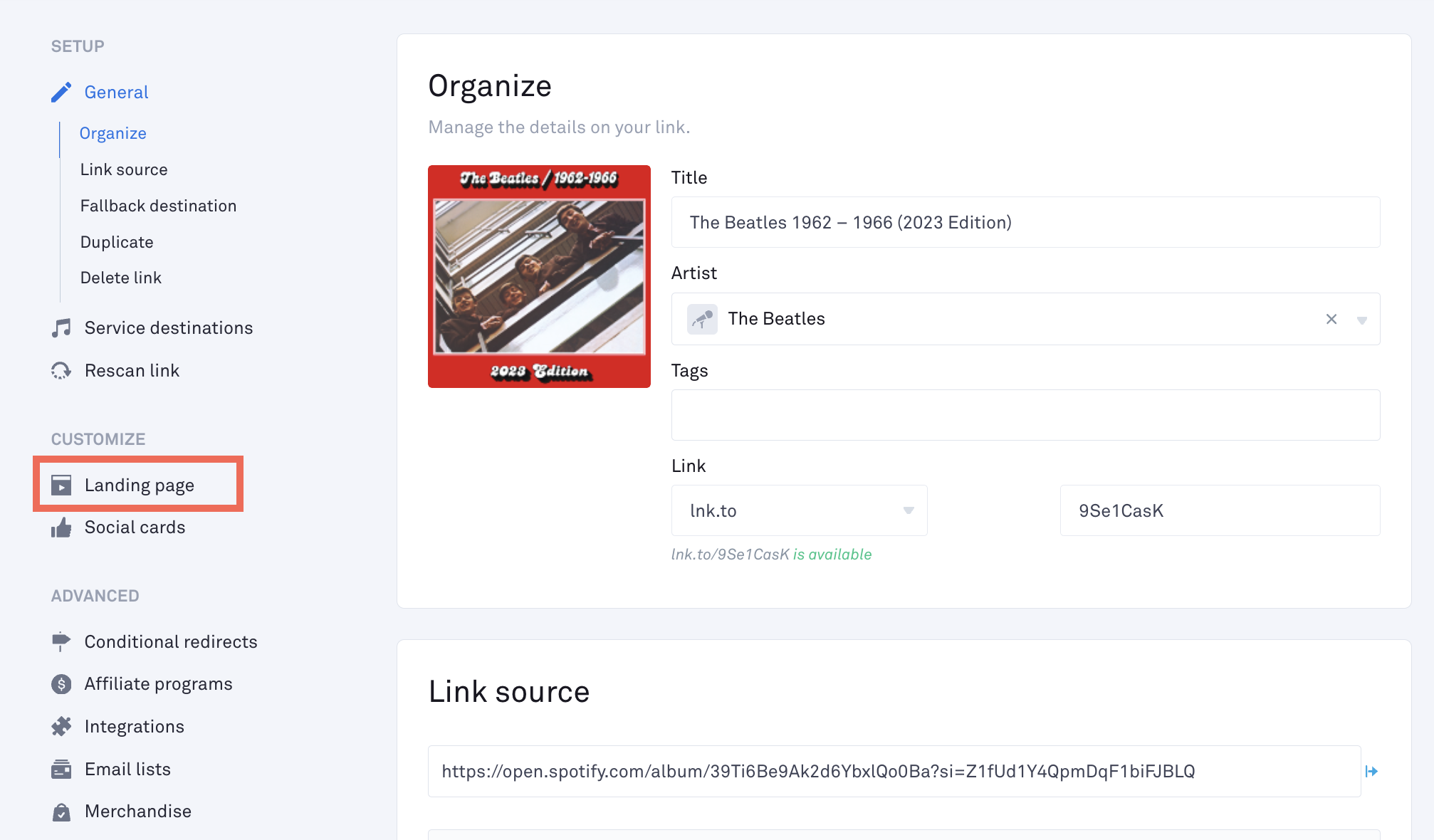The width and height of the screenshot is (1434, 840).
Task: Click the artist name The Beatles
Action: [x=776, y=319]
